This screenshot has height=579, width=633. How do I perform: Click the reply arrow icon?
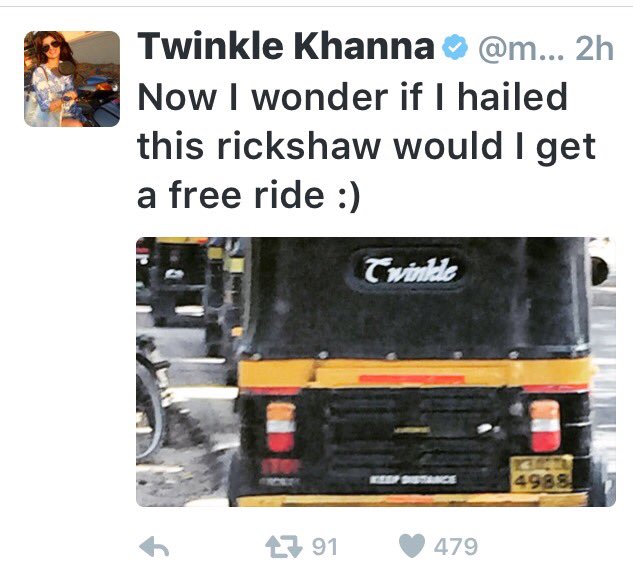coord(154,548)
